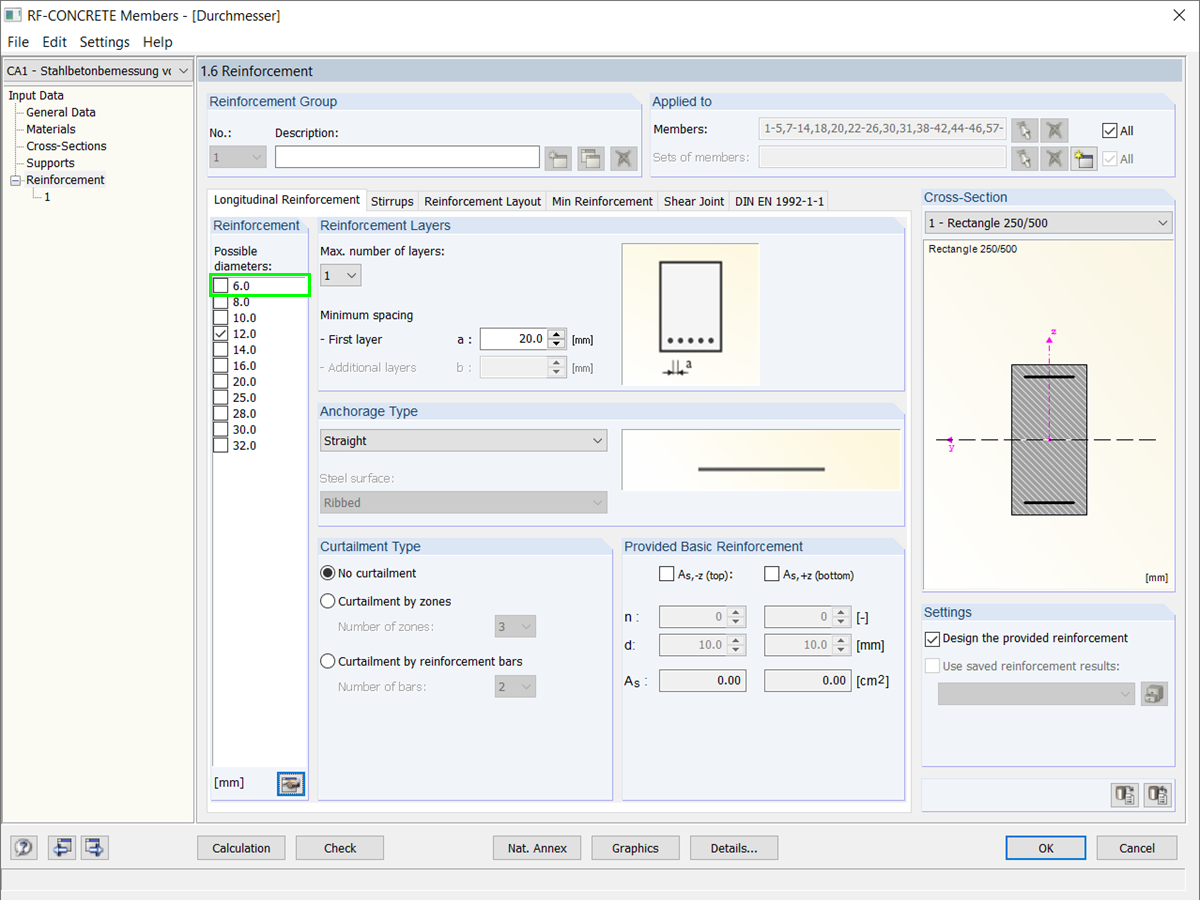This screenshot has height=900, width=1200.
Task: Check the 8.0 diameter box
Action: pos(221,302)
